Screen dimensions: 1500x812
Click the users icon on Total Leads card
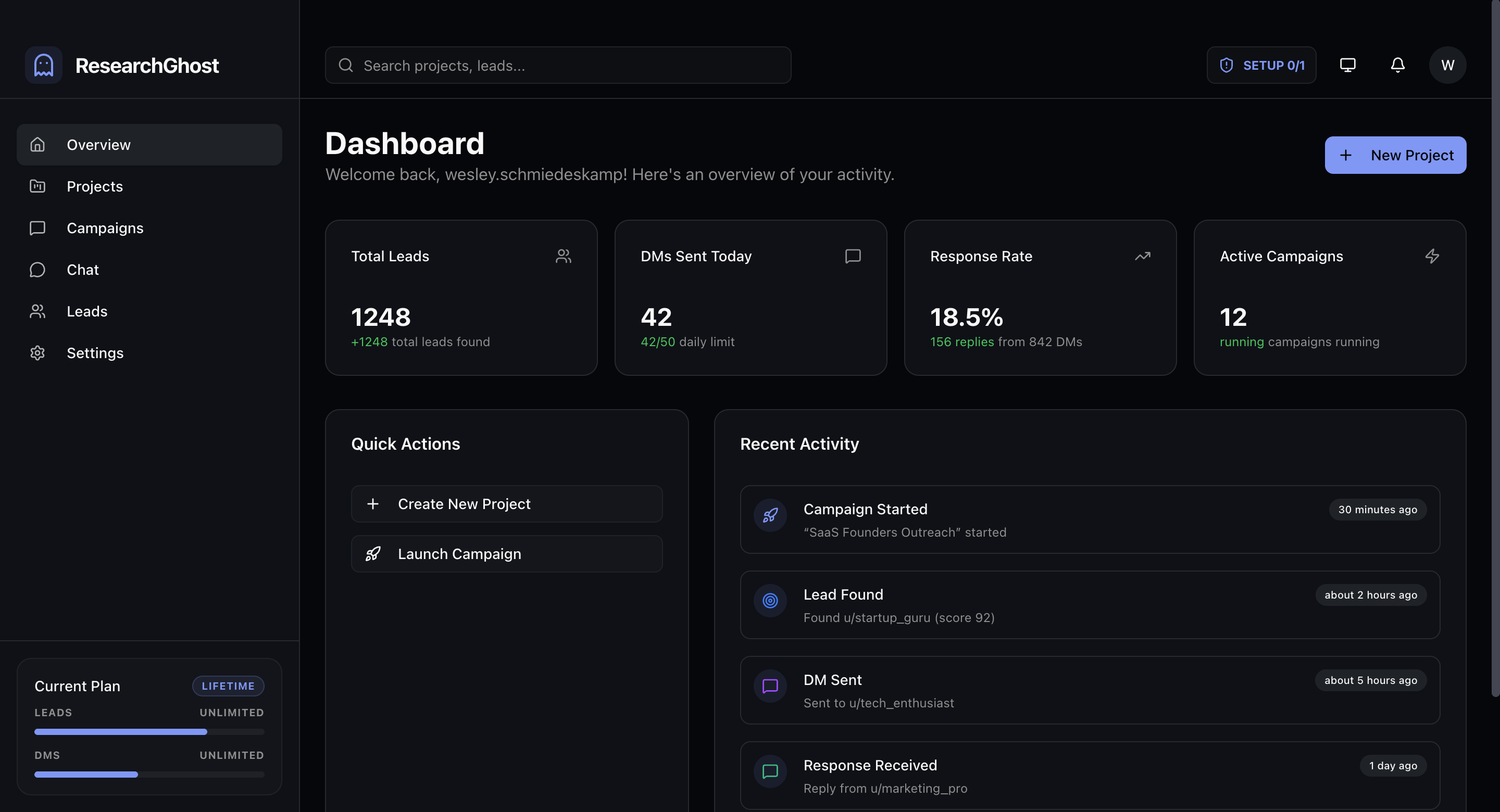[562, 256]
